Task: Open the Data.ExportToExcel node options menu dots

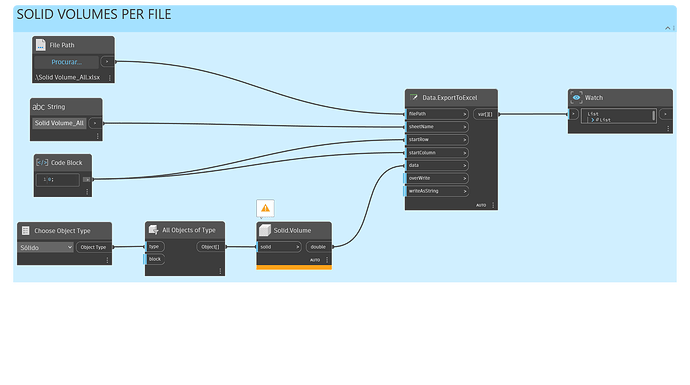Action: (493, 205)
